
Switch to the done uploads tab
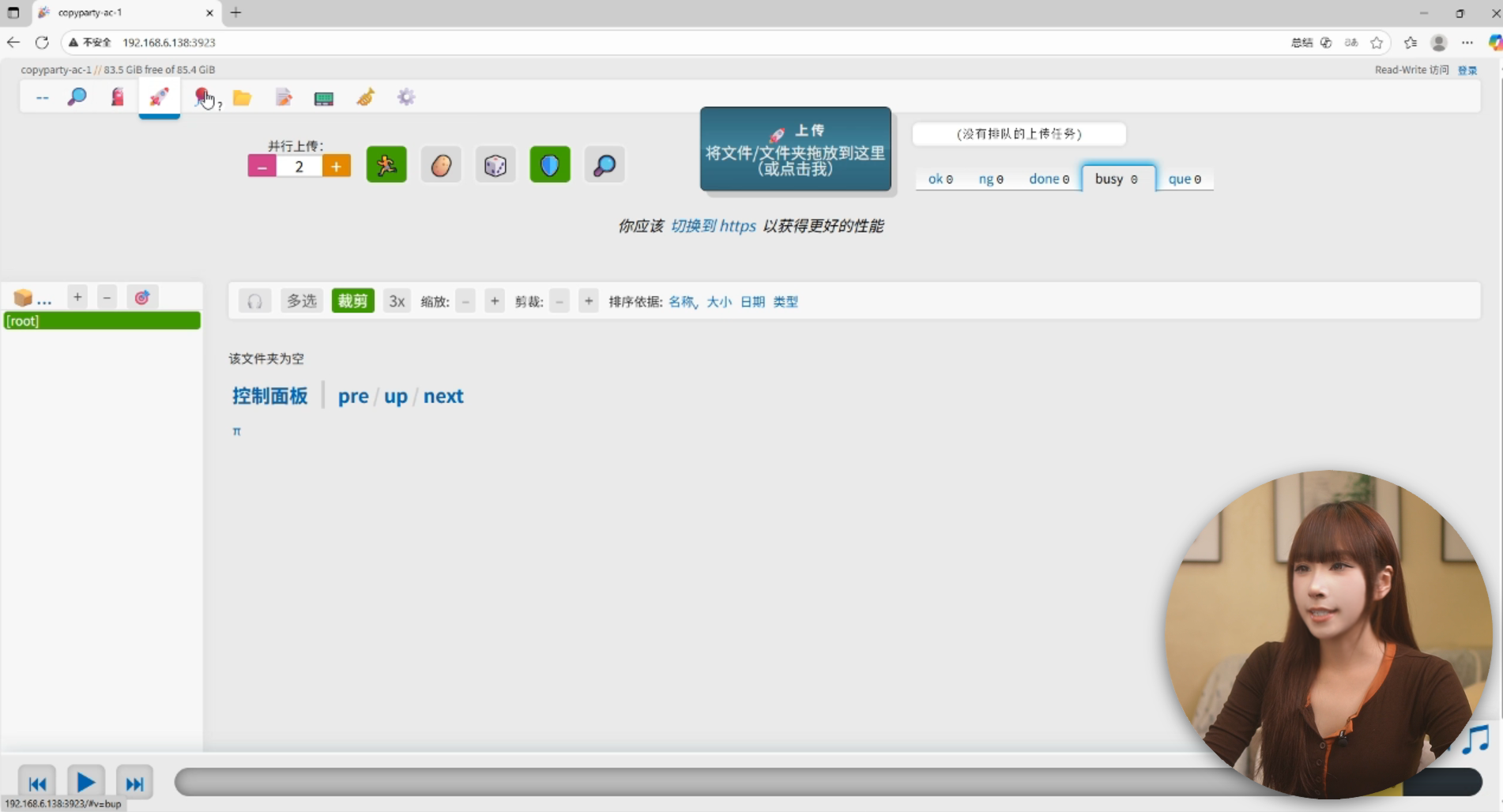1049,179
